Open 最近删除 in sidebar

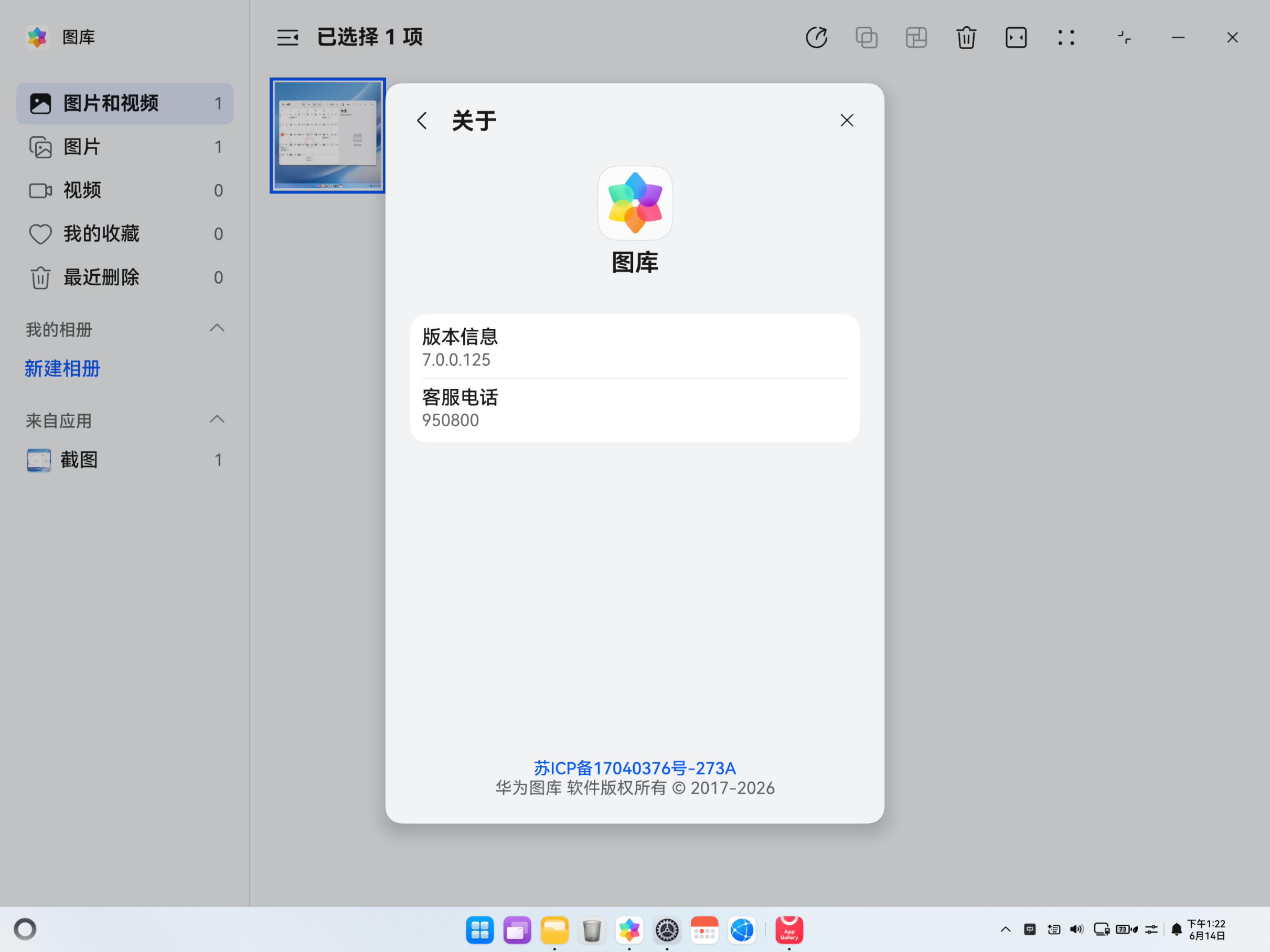click(124, 278)
